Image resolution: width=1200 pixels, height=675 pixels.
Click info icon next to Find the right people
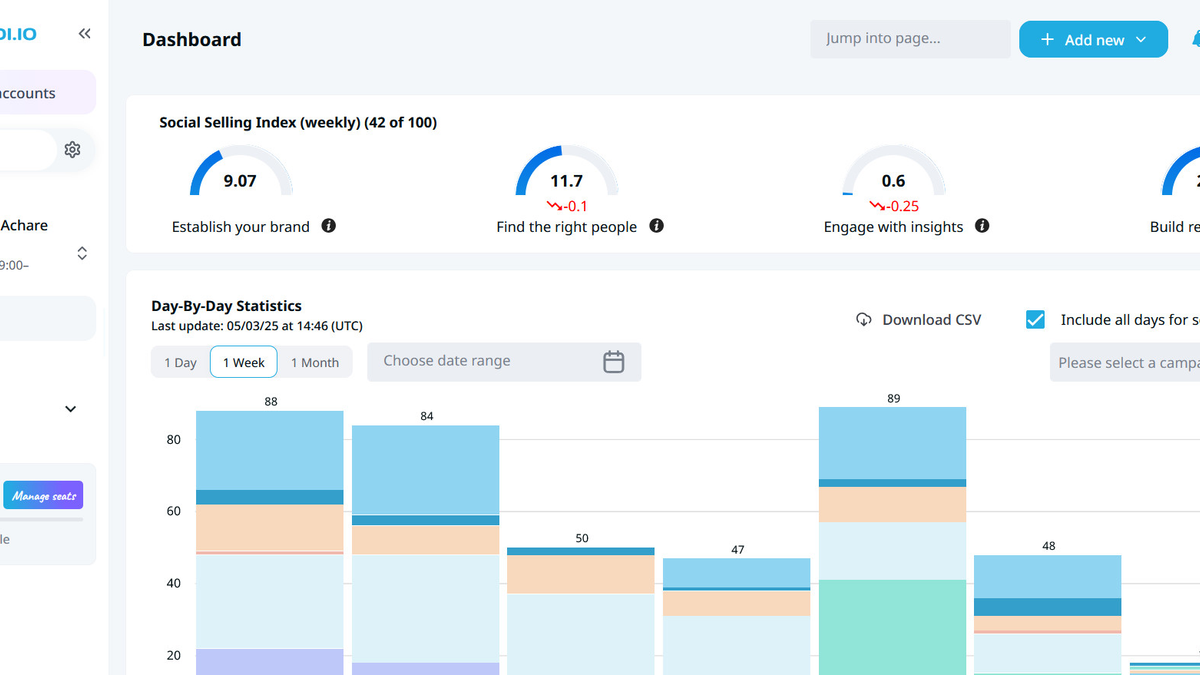coord(656,226)
